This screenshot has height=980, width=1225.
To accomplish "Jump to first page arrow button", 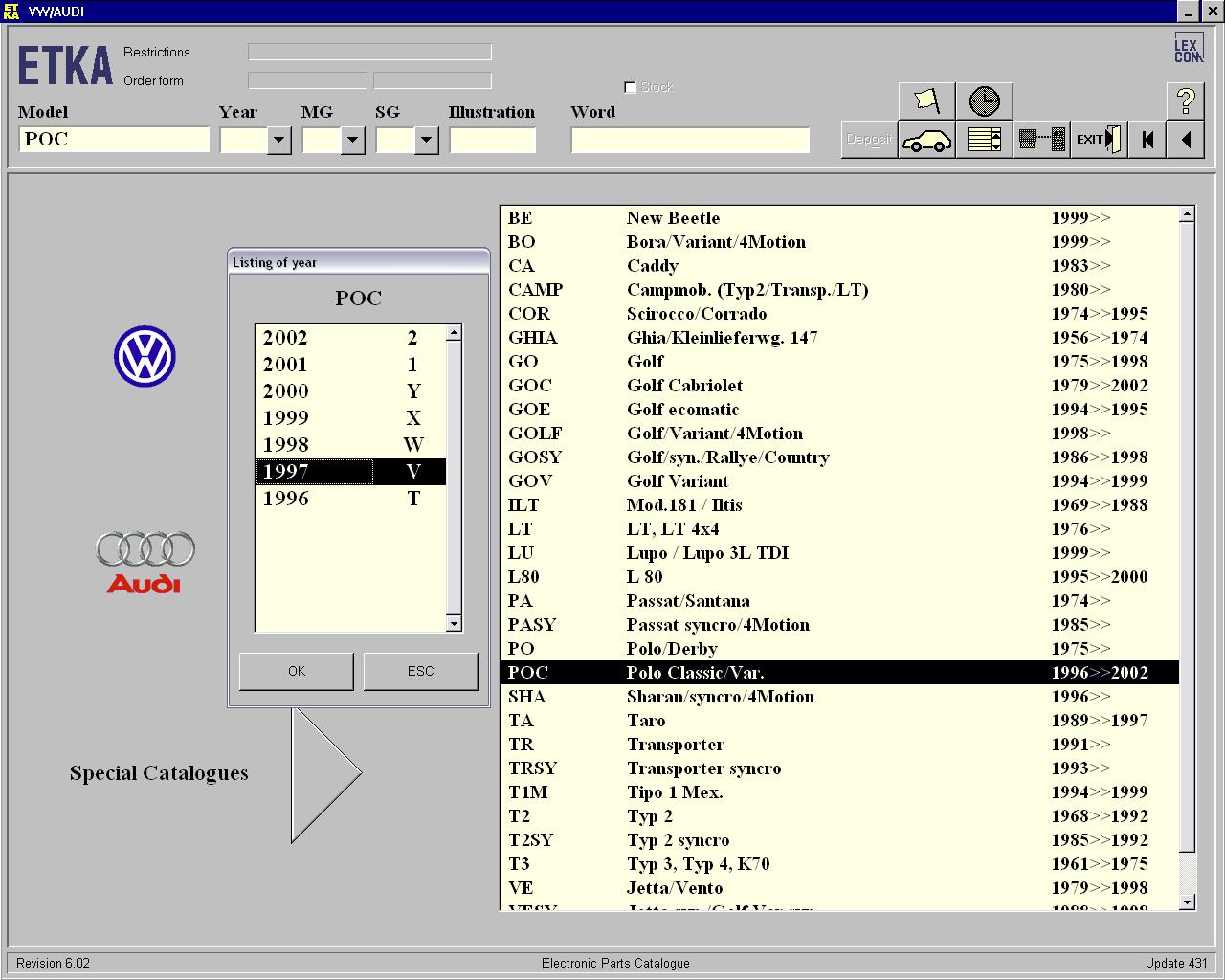I will [1147, 141].
